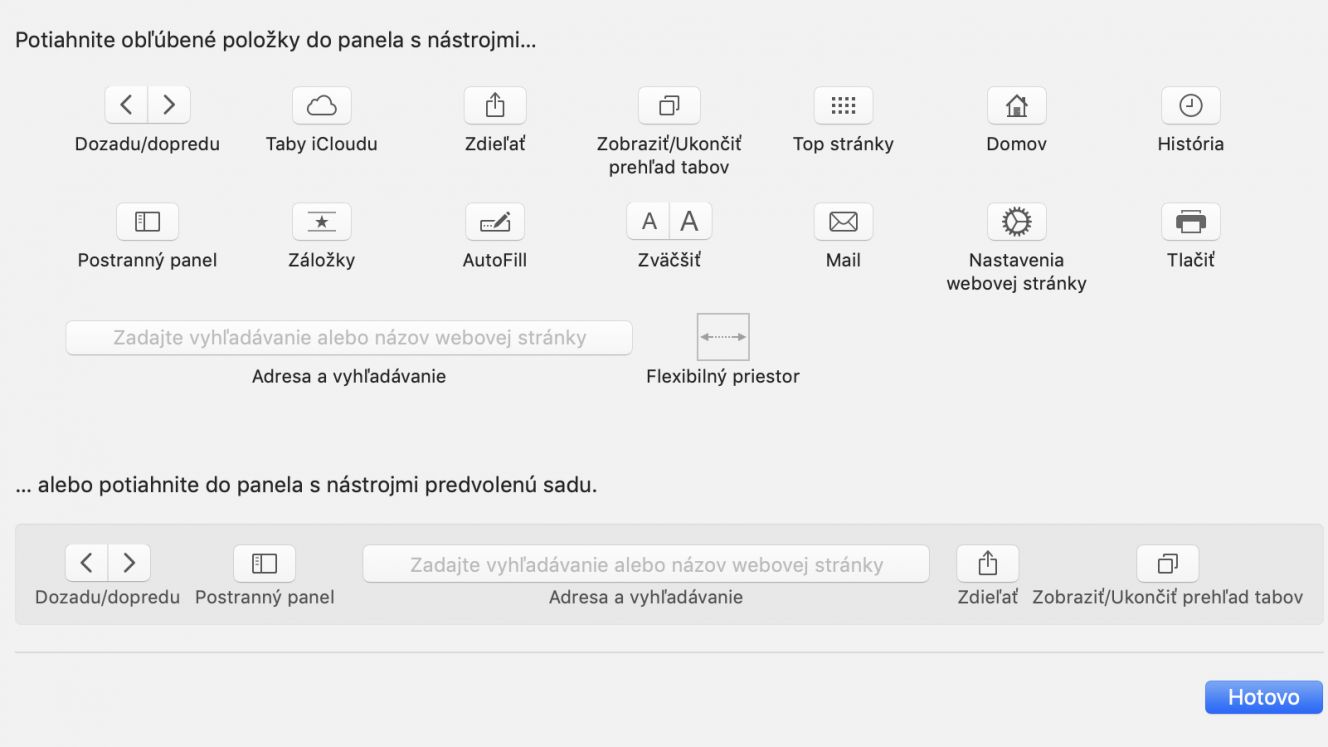Select the Zdieľať share icon in the upper grid
The height and width of the screenshot is (747, 1328).
pos(495,105)
